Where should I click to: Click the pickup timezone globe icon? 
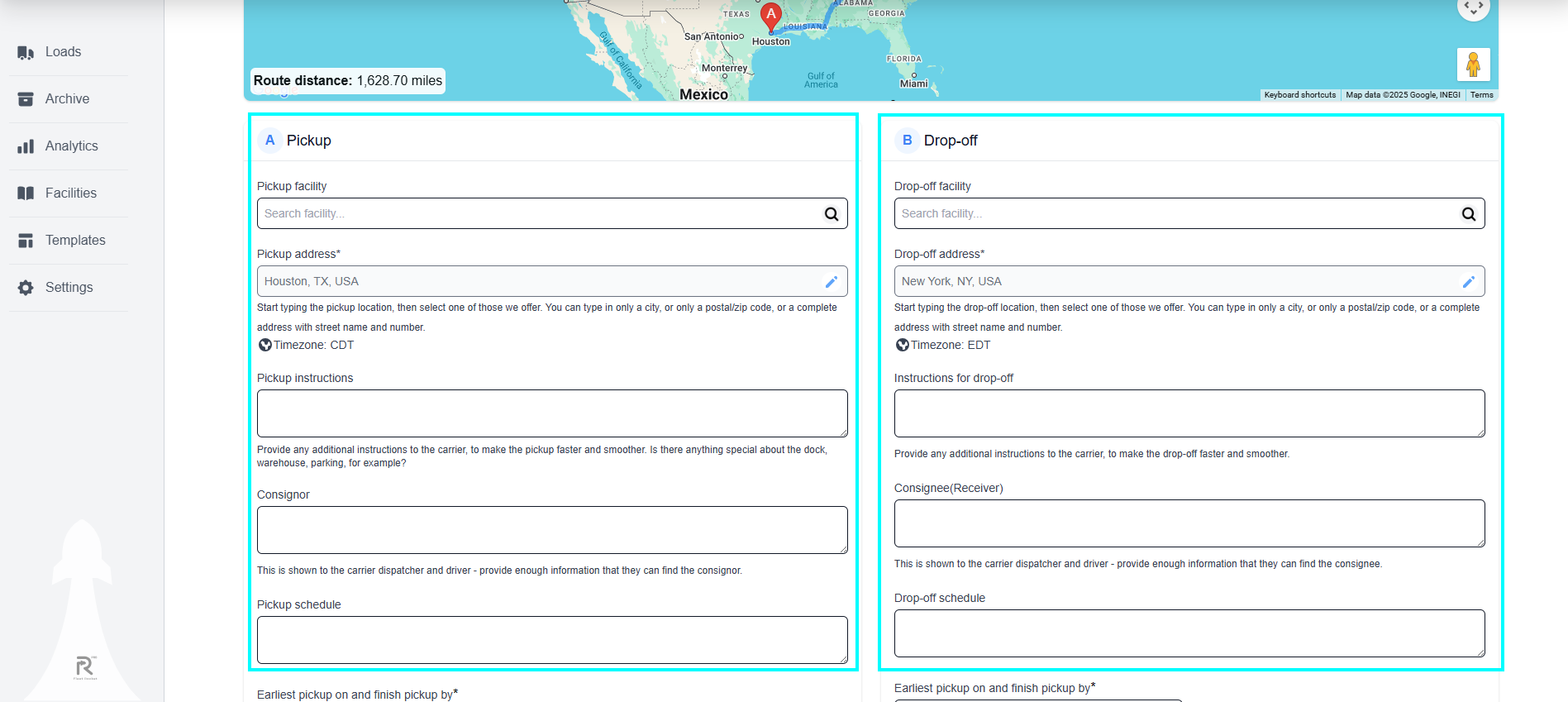click(265, 345)
